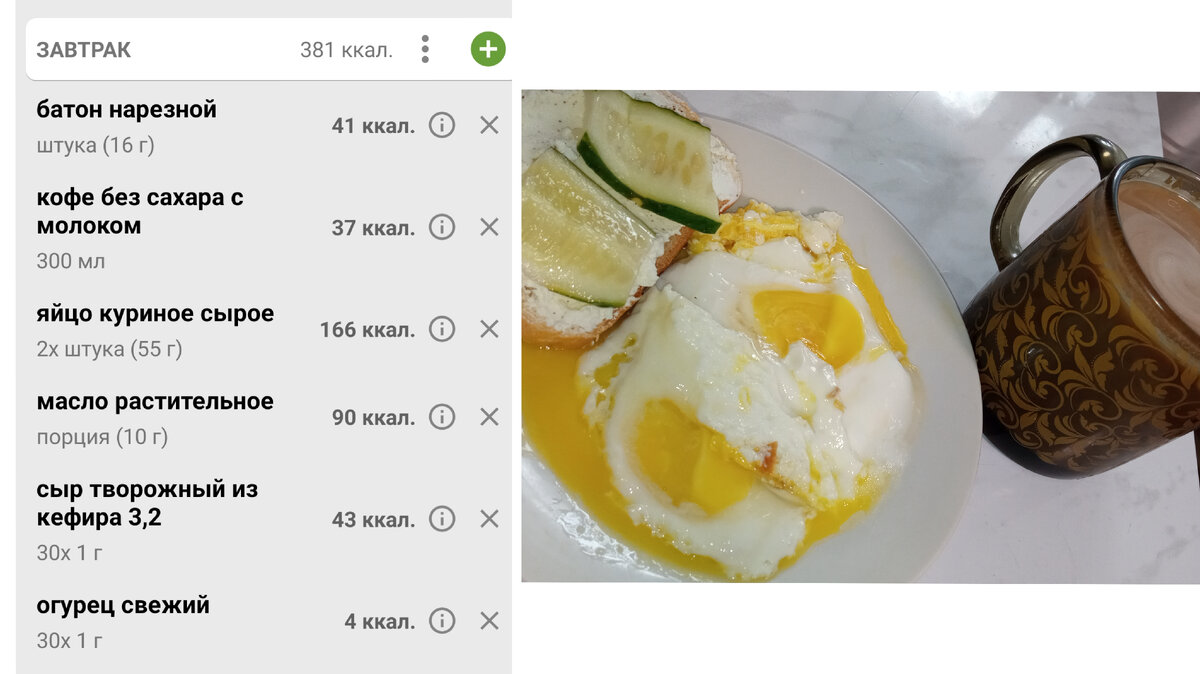
Task: Select the ЗАВТРАК meal header
Action: tap(268, 49)
